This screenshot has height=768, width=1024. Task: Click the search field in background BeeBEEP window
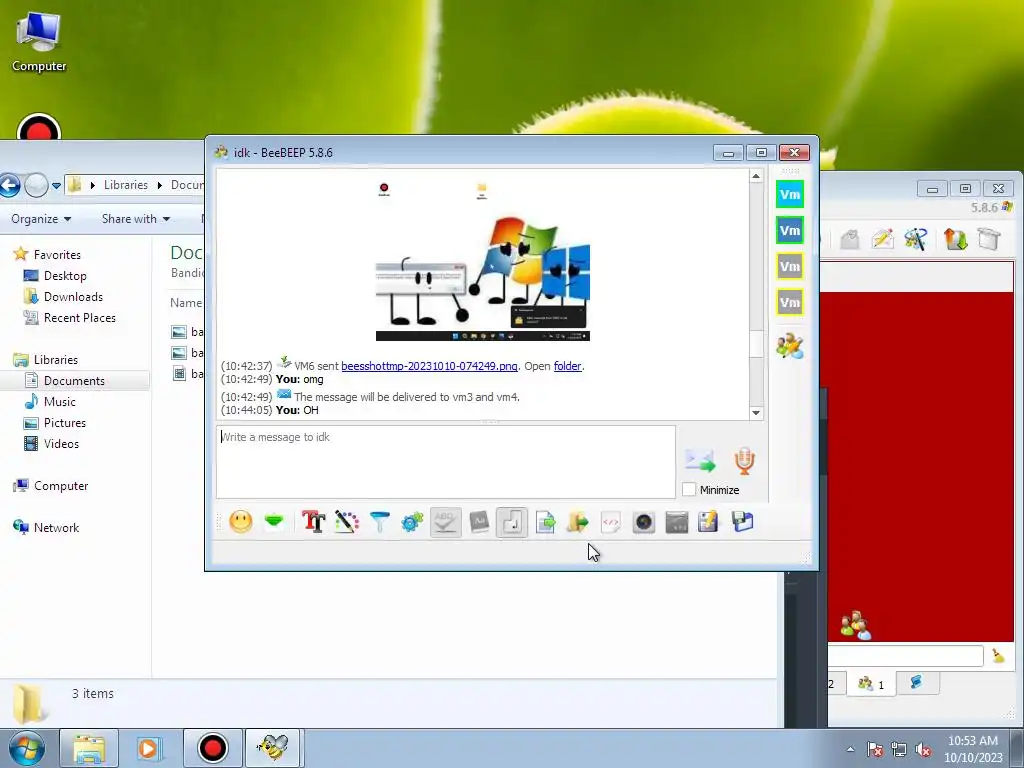click(x=905, y=655)
